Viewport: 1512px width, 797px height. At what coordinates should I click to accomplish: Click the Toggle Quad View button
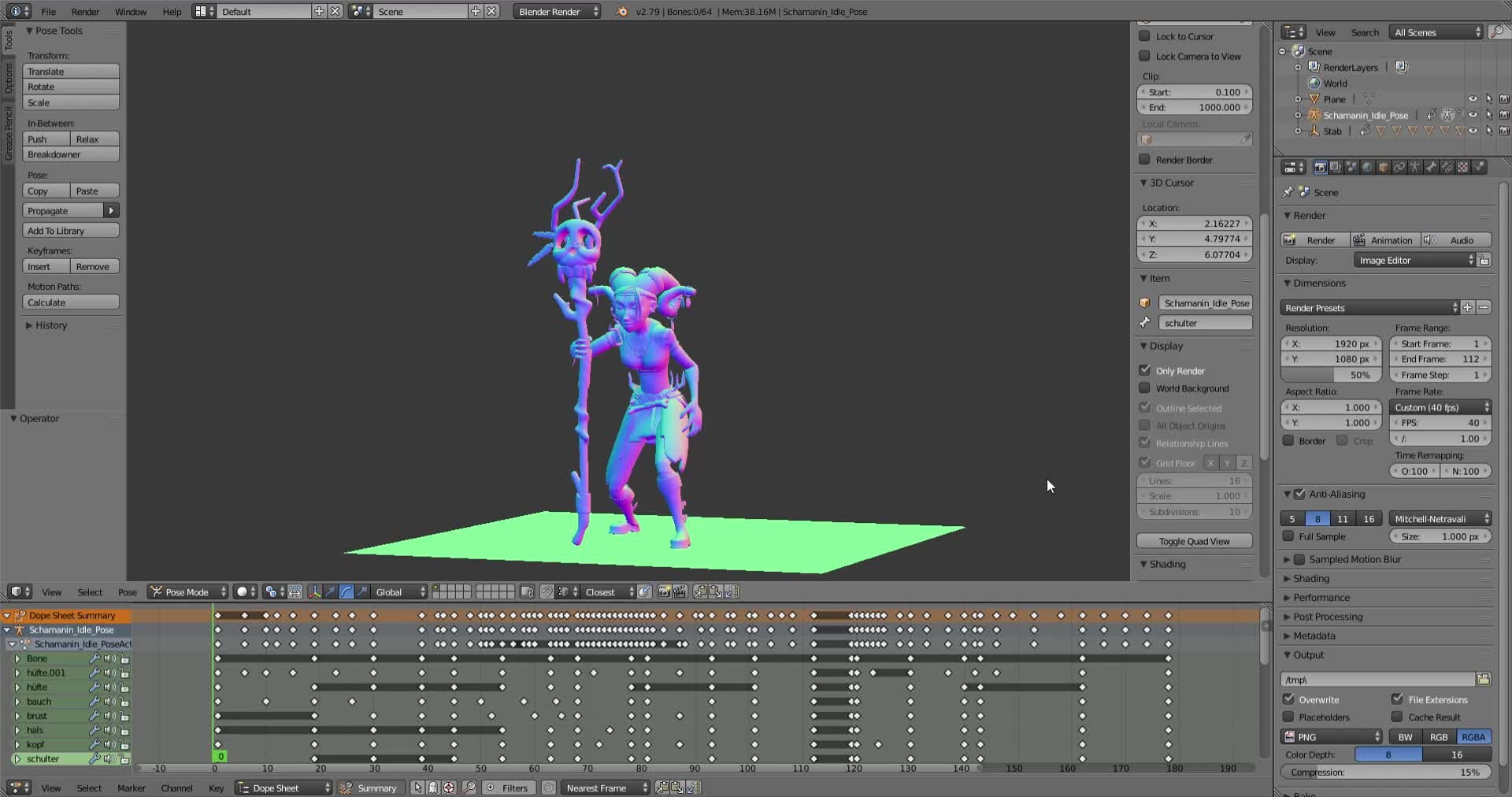coord(1194,541)
